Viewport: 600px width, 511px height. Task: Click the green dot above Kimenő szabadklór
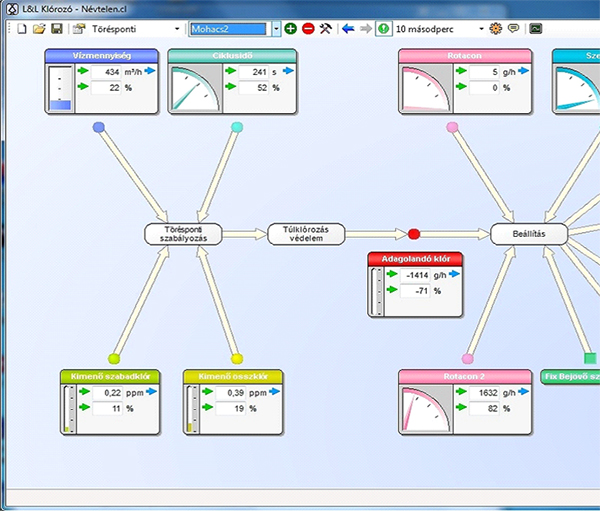click(x=114, y=359)
